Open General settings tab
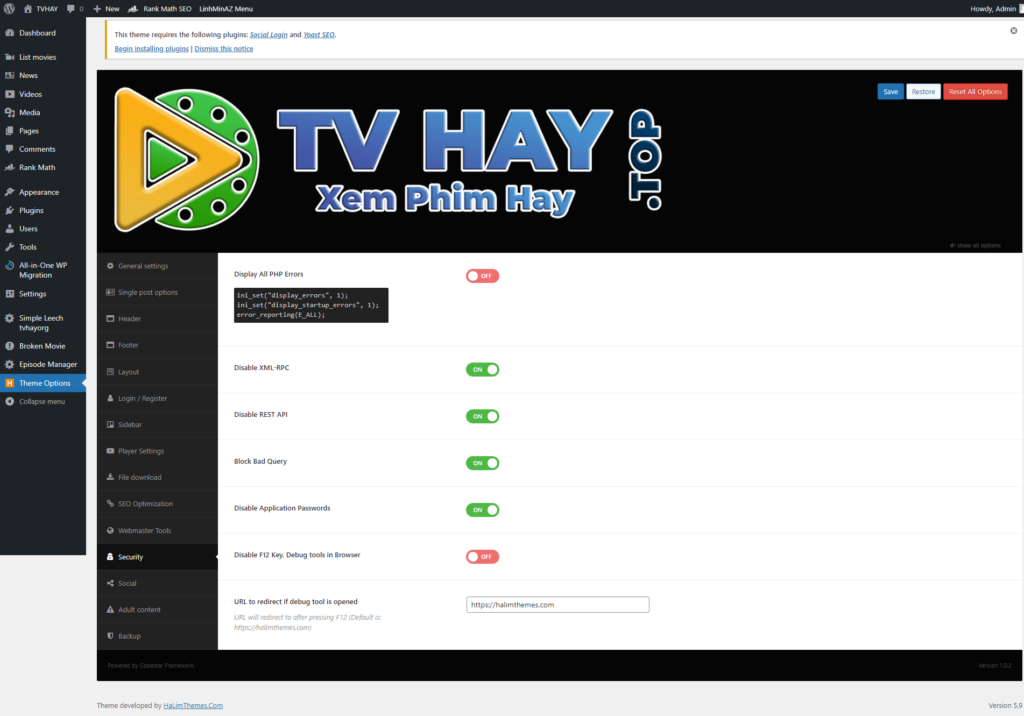Screen dimensions: 1024x716 [157, 266]
